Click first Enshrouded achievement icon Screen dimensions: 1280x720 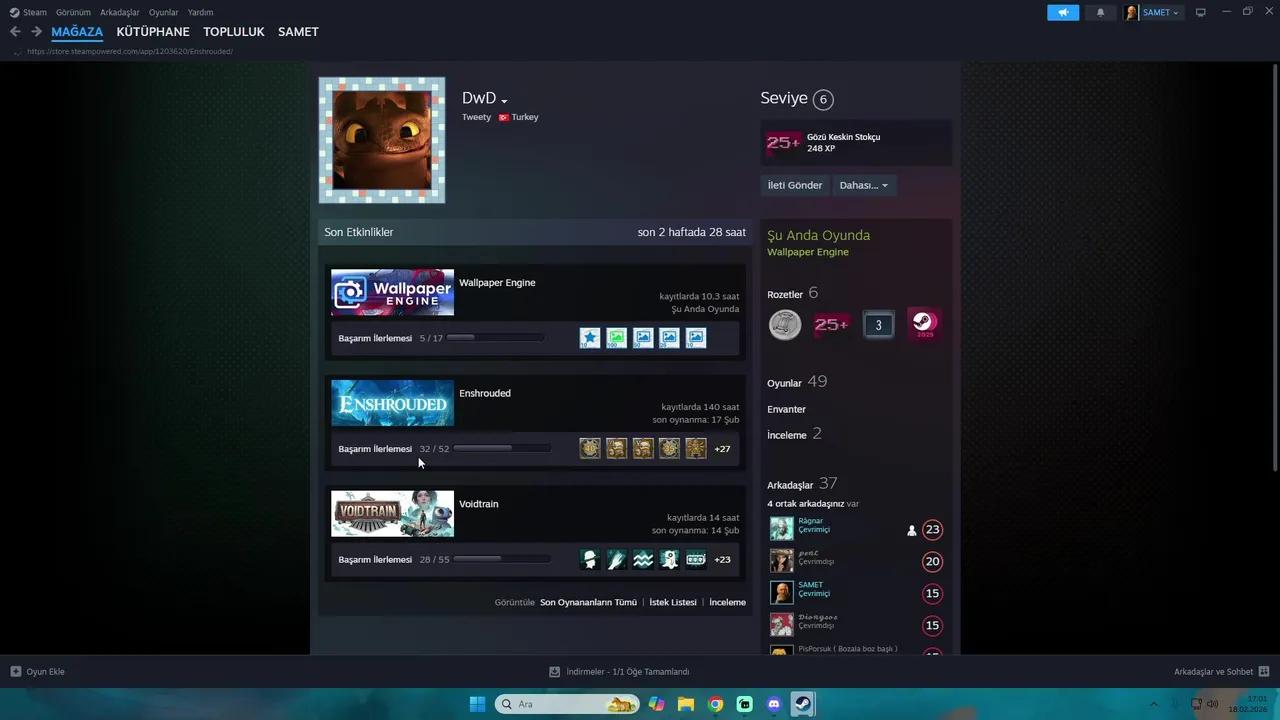590,449
